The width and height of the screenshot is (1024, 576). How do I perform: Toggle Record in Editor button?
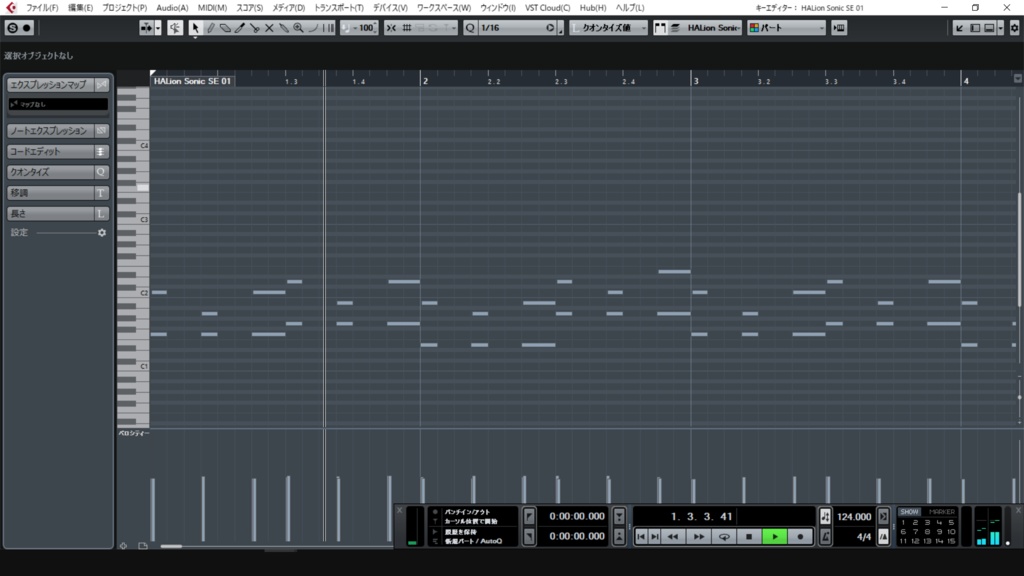click(x=27, y=28)
